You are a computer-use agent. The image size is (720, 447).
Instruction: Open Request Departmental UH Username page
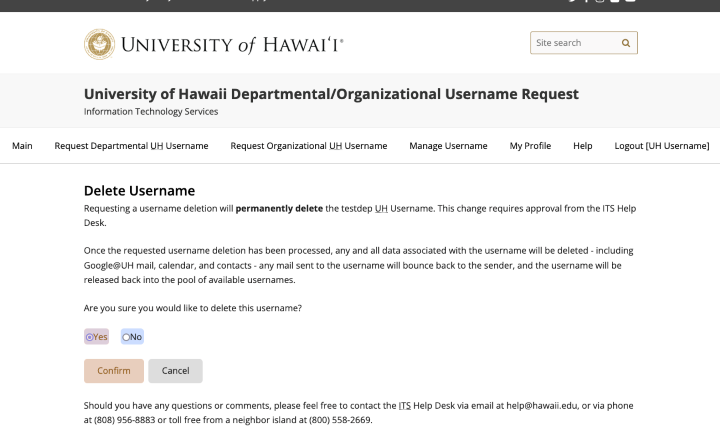click(131, 146)
